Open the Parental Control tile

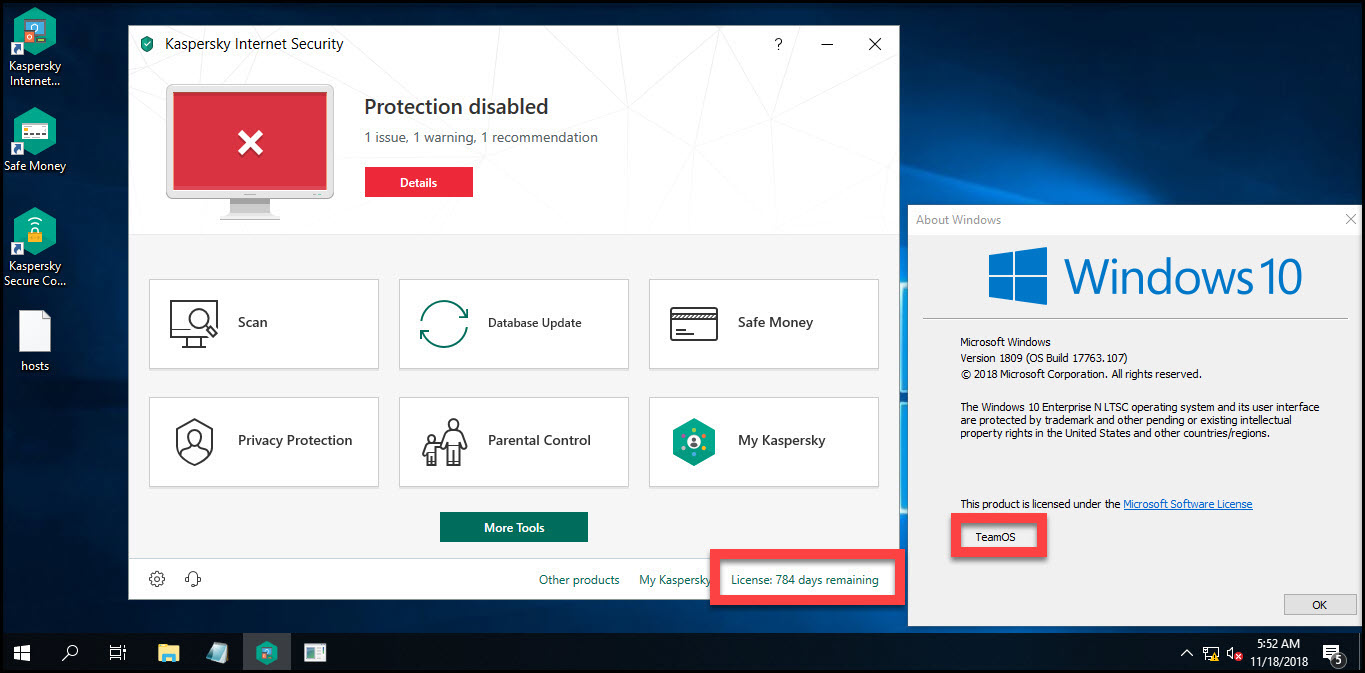pyautogui.click(x=514, y=442)
